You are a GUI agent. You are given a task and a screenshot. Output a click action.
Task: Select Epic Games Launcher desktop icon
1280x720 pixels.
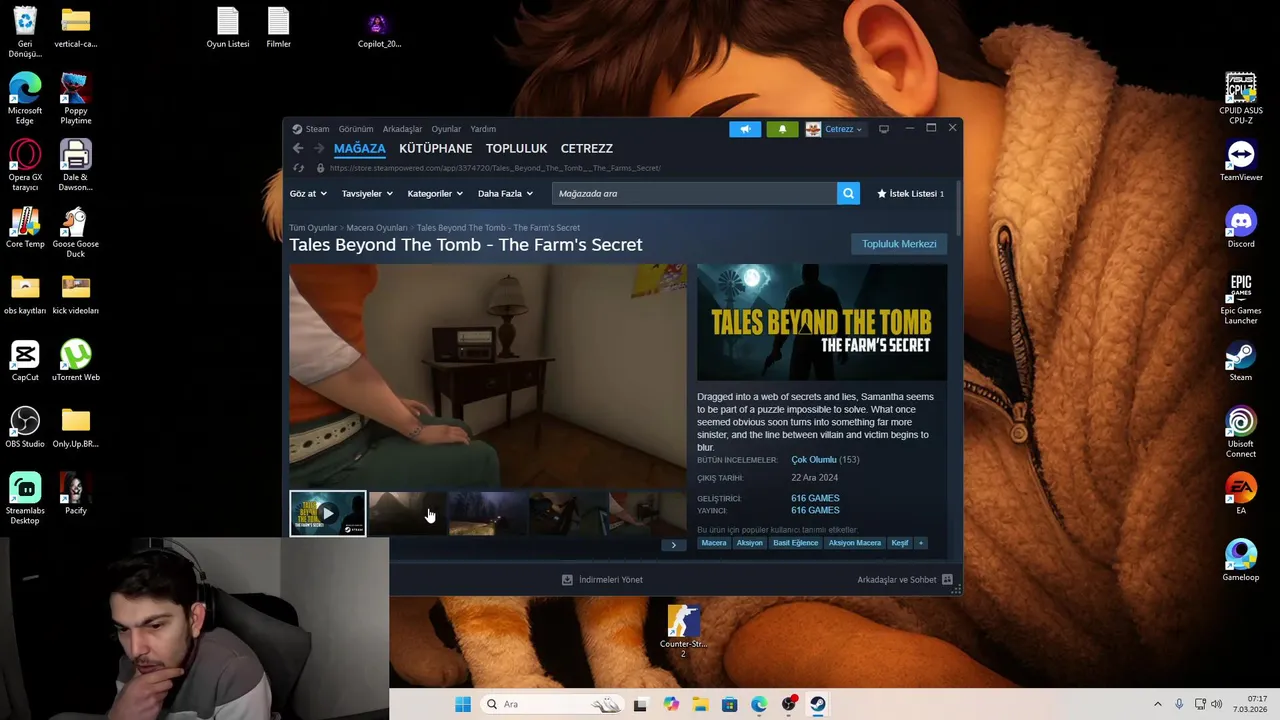(1241, 298)
